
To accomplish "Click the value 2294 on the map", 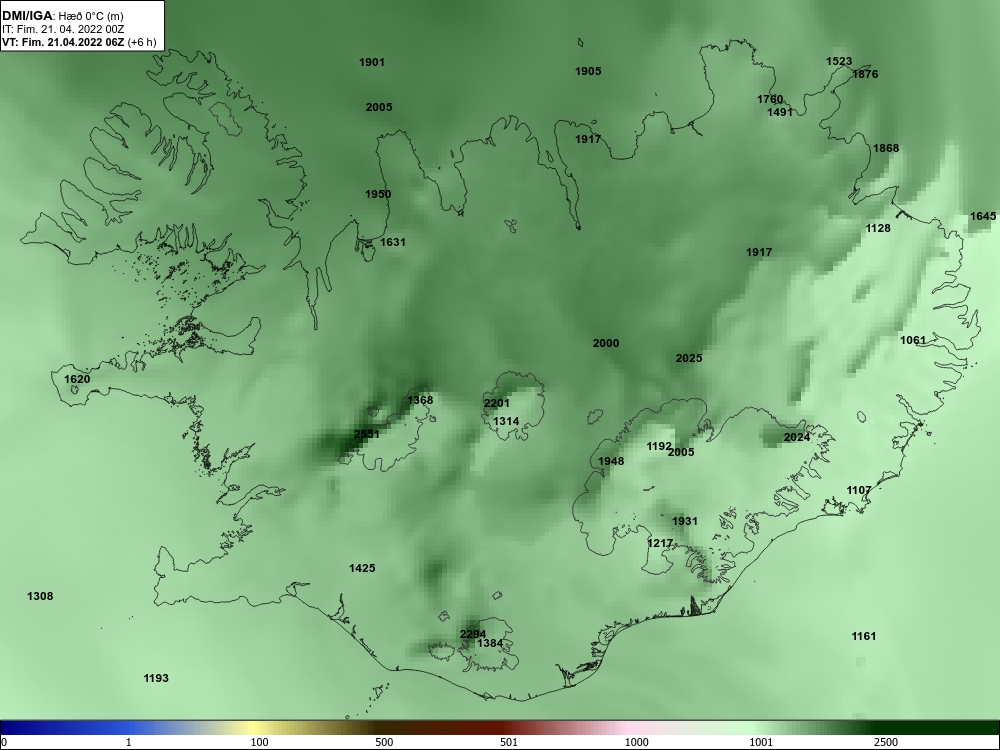I will coord(473,634).
